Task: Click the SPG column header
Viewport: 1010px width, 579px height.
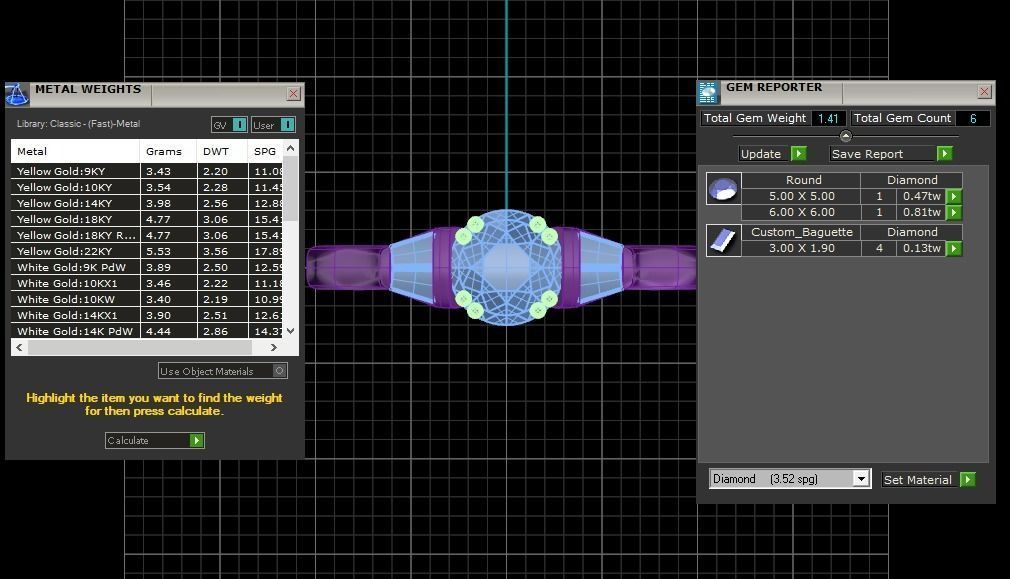Action: click(x=265, y=151)
